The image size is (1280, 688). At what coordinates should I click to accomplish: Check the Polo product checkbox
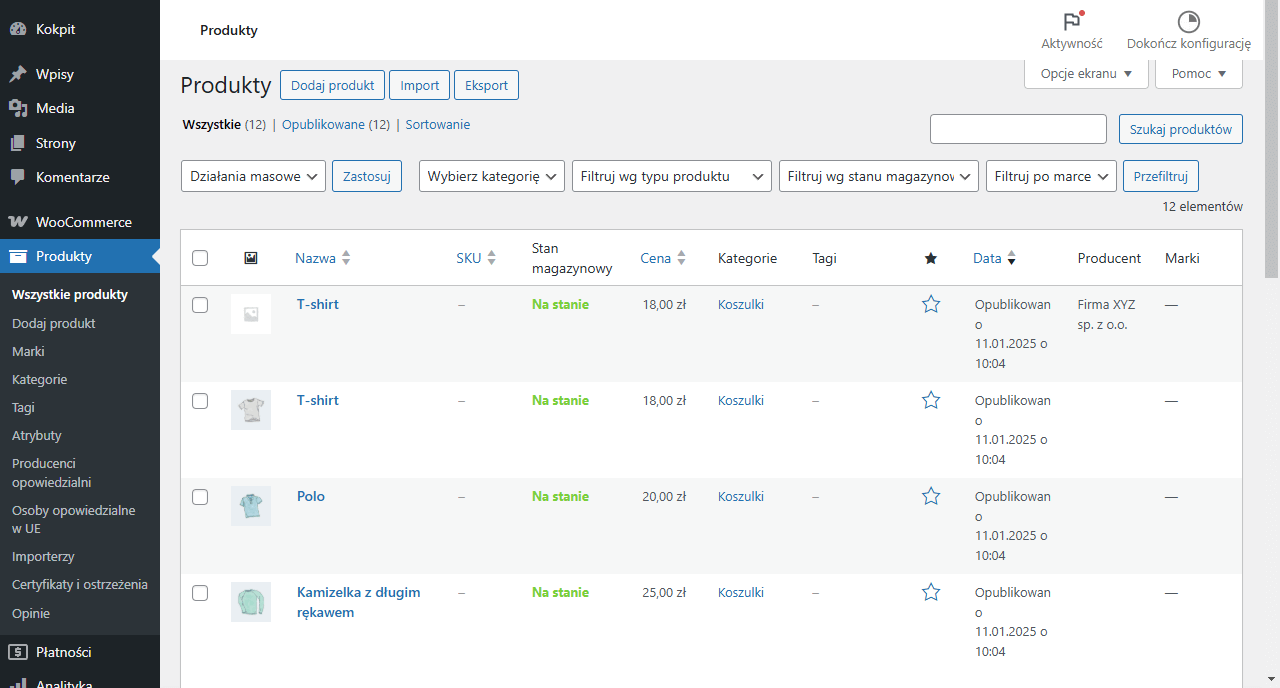click(x=200, y=497)
